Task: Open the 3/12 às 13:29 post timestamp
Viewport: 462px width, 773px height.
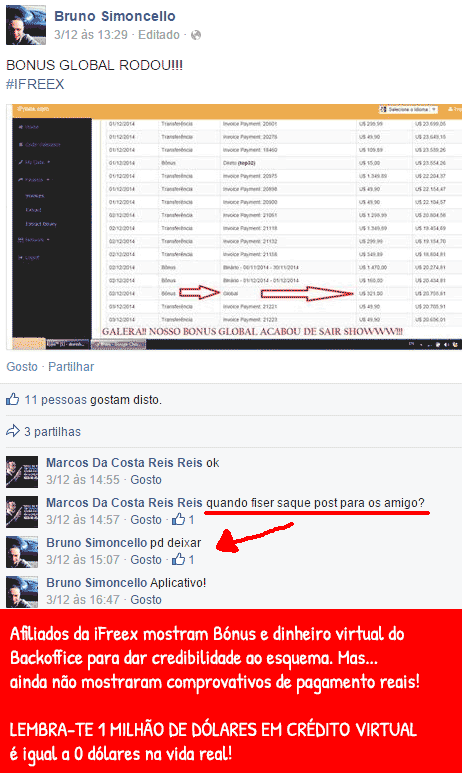Action: [x=91, y=35]
